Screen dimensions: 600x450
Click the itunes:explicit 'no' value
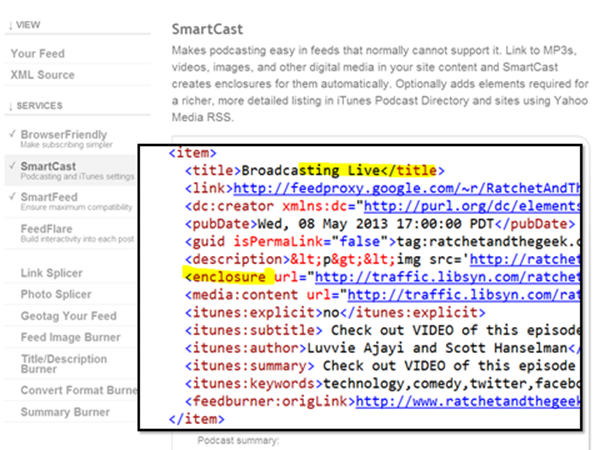click(x=331, y=313)
